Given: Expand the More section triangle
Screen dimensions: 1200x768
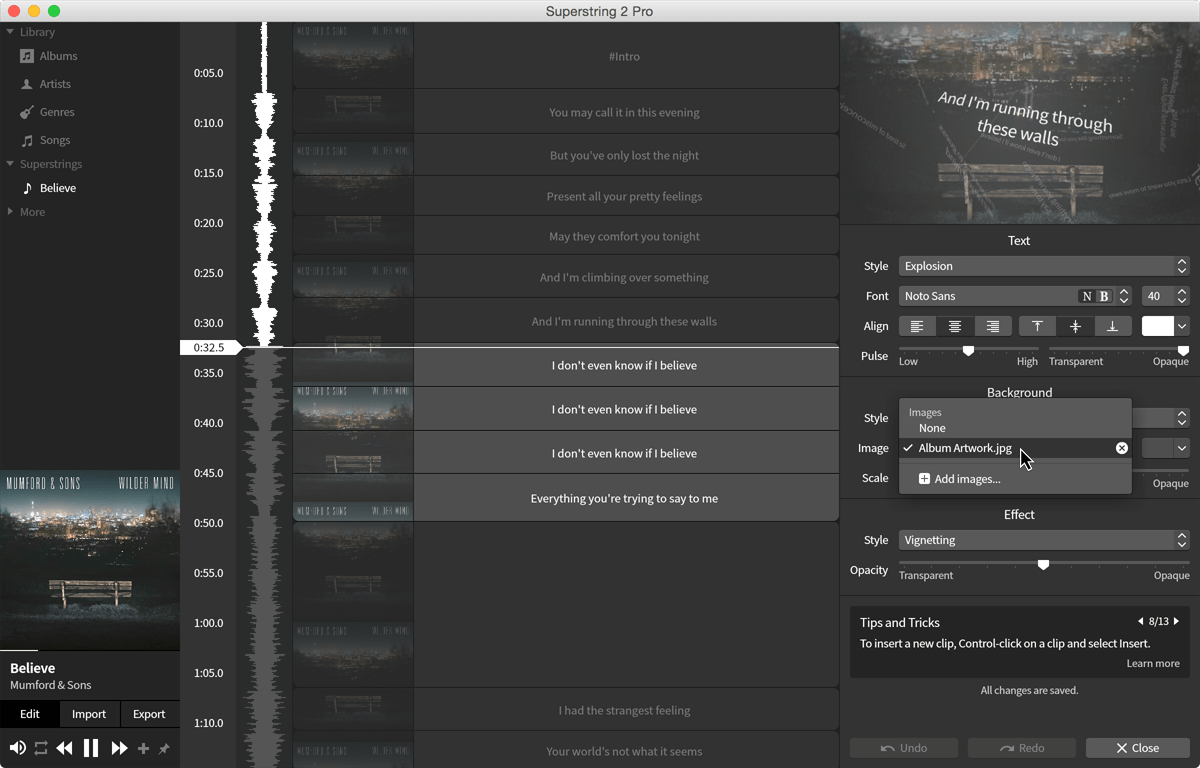Looking at the screenshot, I should point(10,212).
